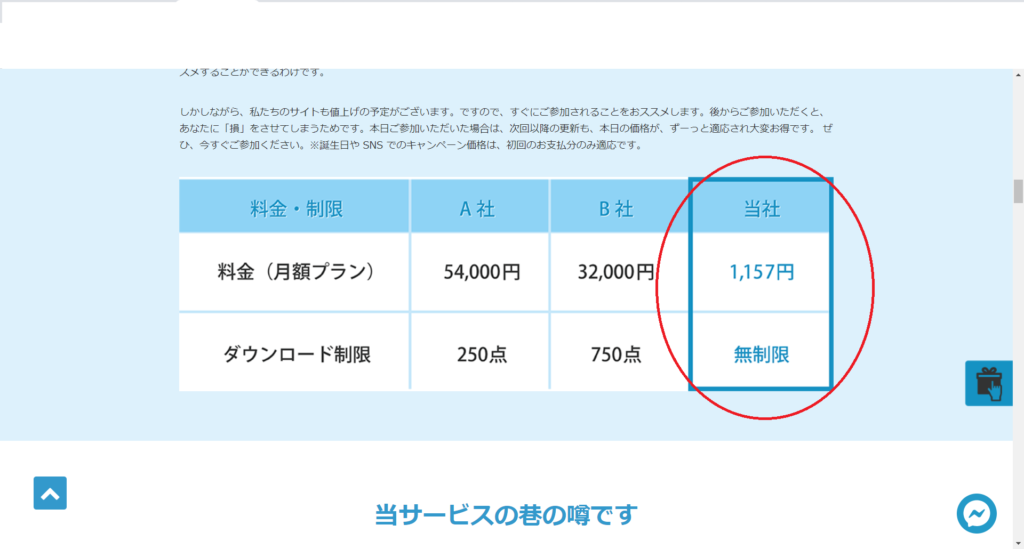Screen dimensions: 1024x549
Task: Click the page scrollbar thumb
Action: click(x=1018, y=192)
